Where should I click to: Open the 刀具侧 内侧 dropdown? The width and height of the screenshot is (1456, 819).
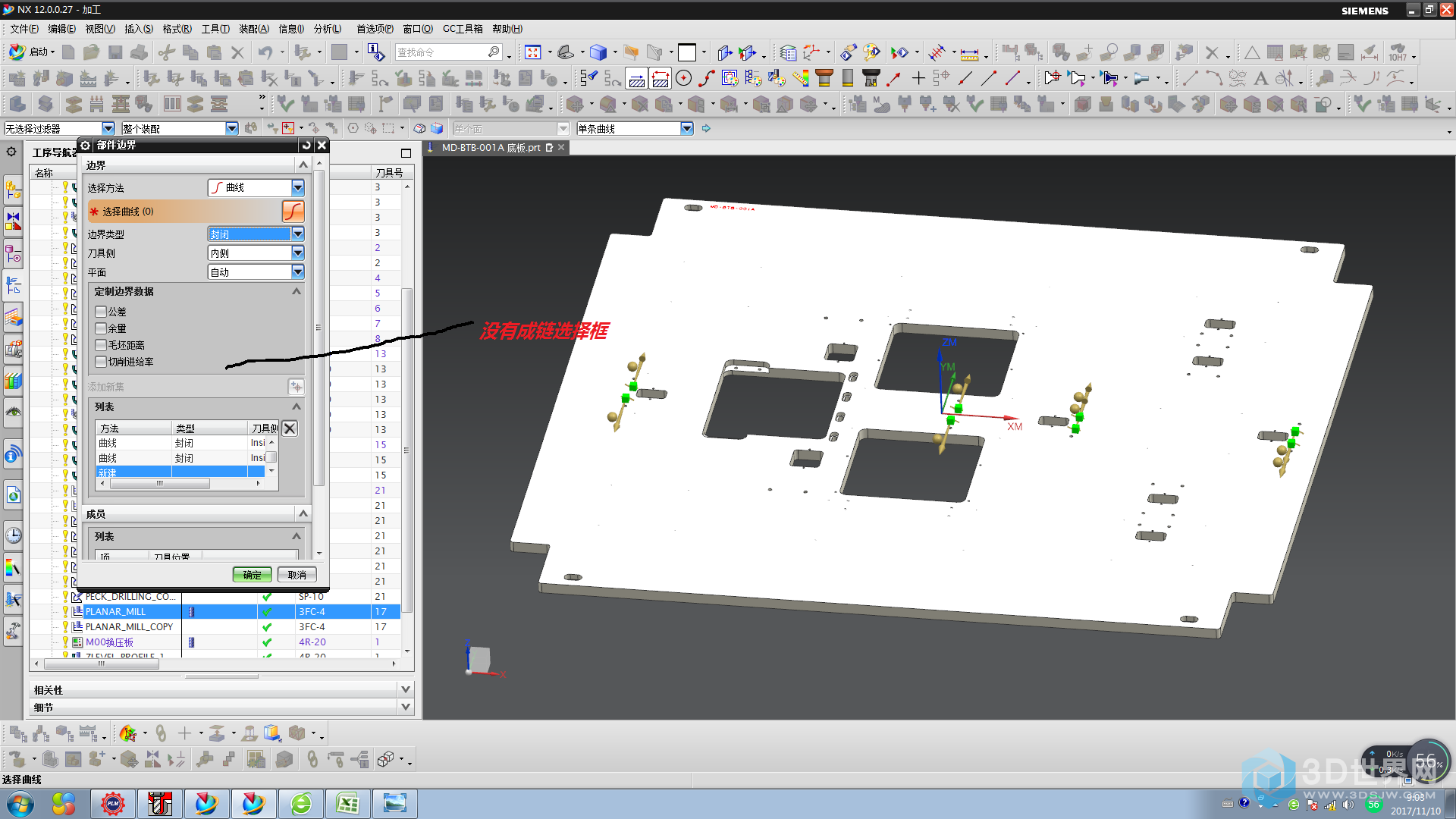(256, 253)
